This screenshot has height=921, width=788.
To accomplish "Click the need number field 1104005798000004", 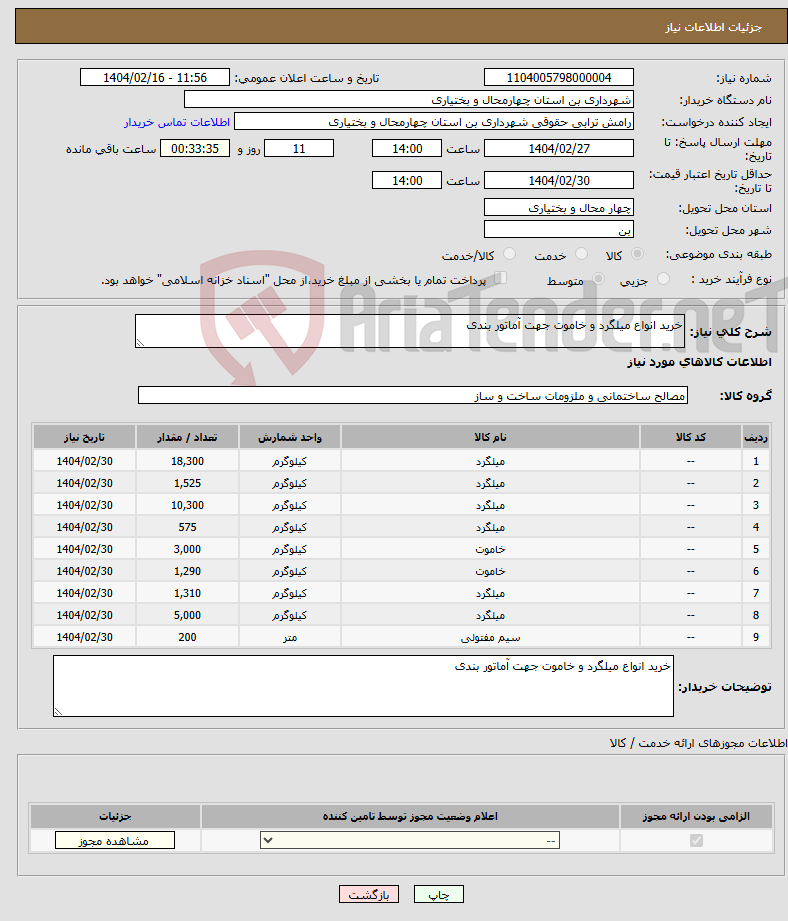I will (559, 78).
